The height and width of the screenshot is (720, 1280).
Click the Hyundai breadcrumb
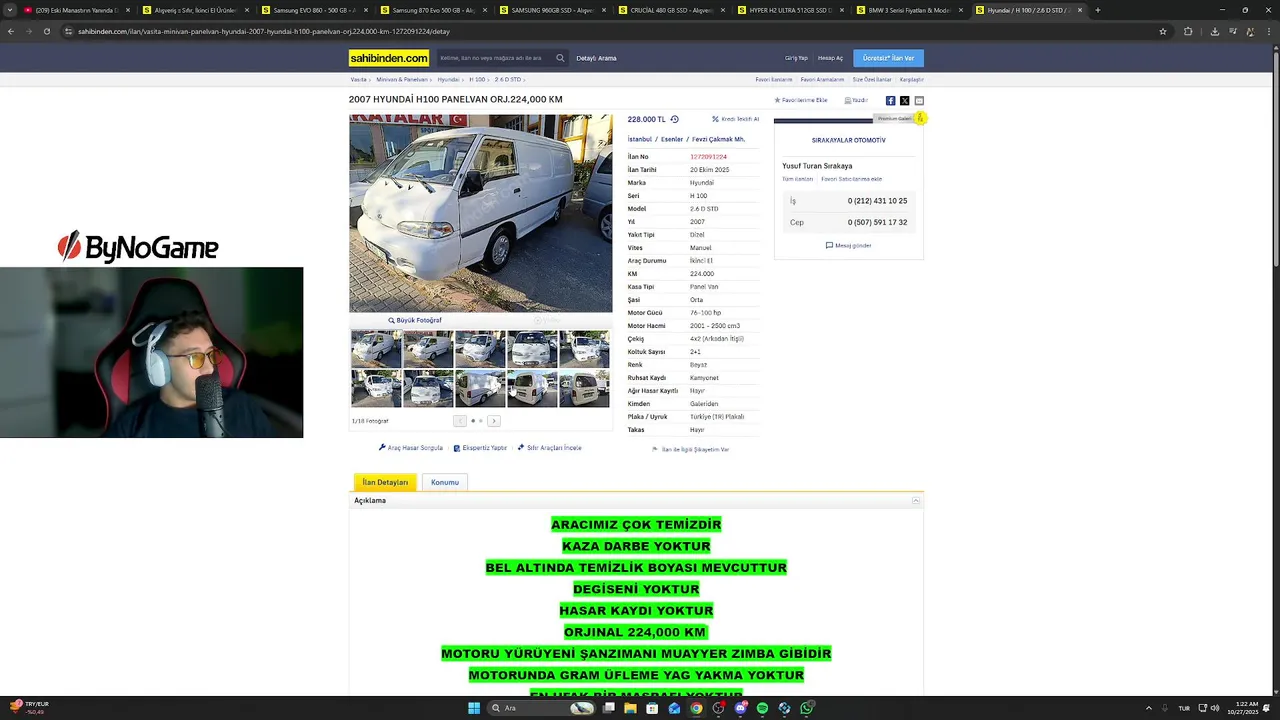[x=448, y=79]
